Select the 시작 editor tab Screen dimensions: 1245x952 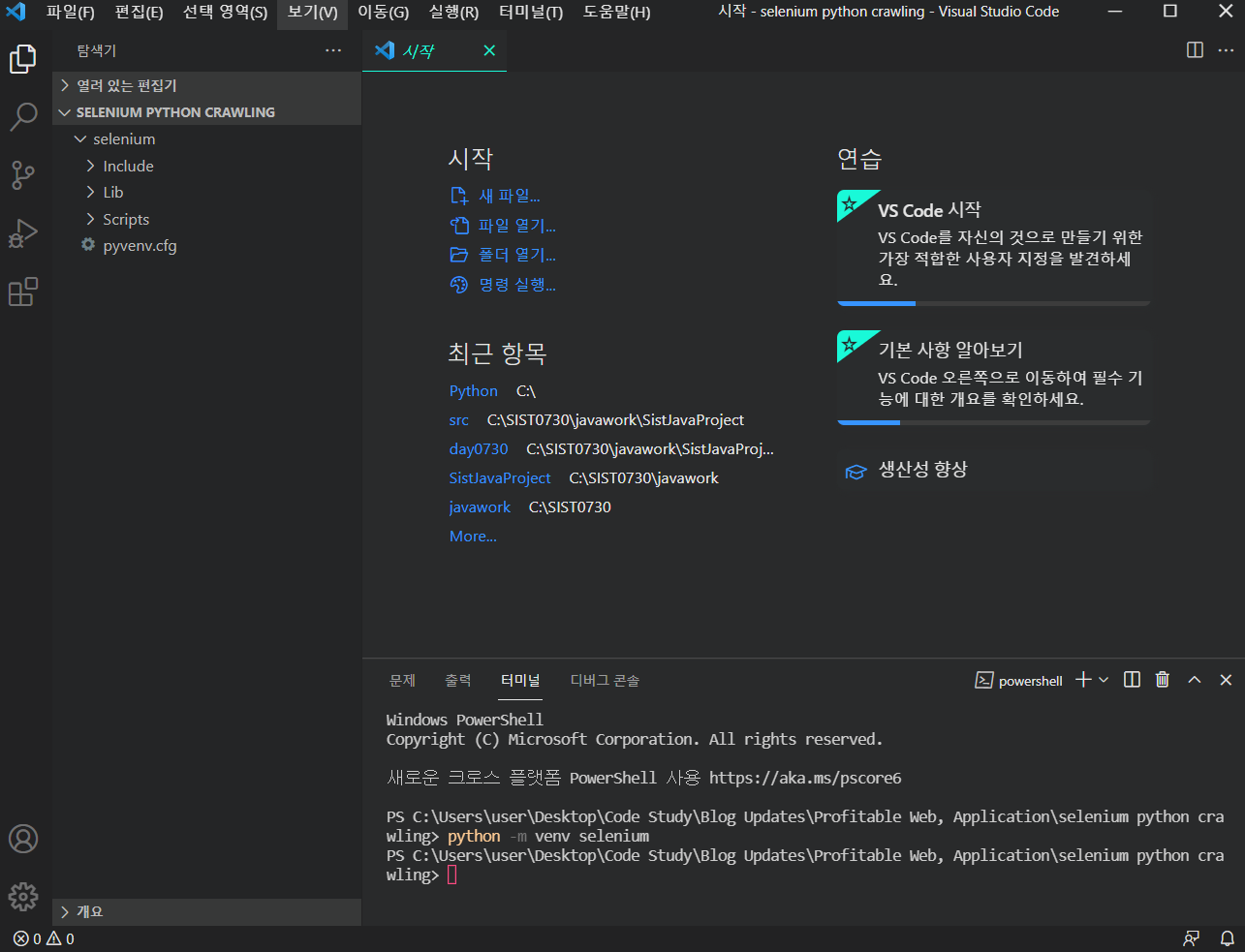(434, 50)
